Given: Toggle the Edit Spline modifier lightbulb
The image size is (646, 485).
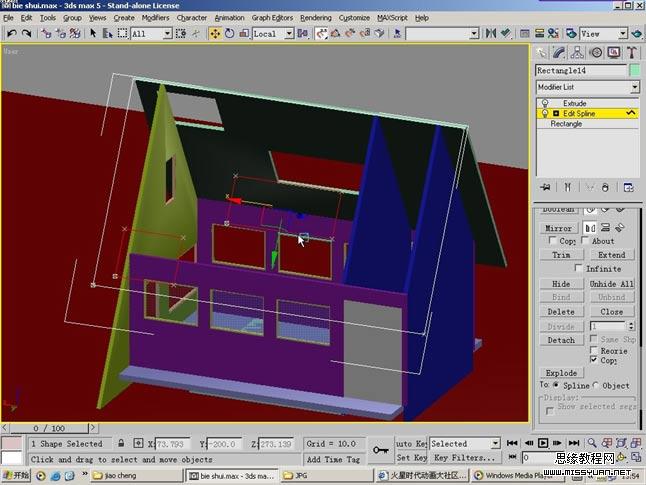Looking at the screenshot, I should [x=545, y=113].
